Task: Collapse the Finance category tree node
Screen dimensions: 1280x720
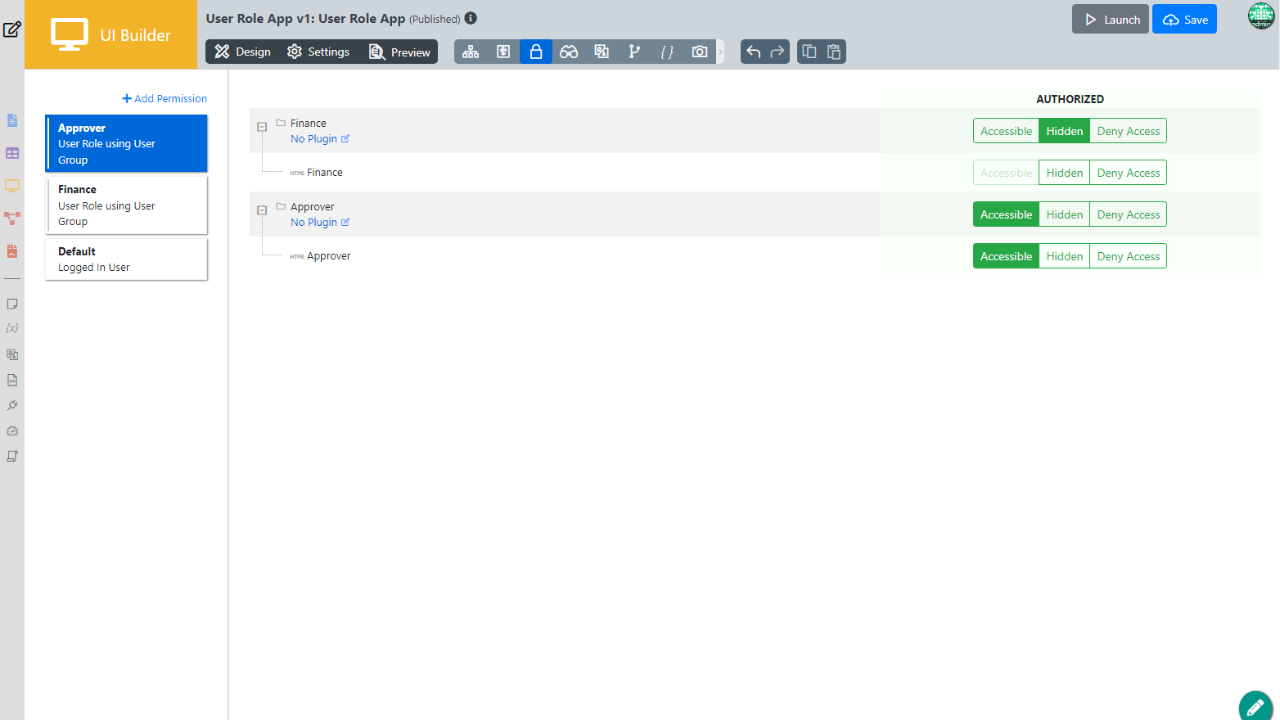Action: pyautogui.click(x=262, y=127)
